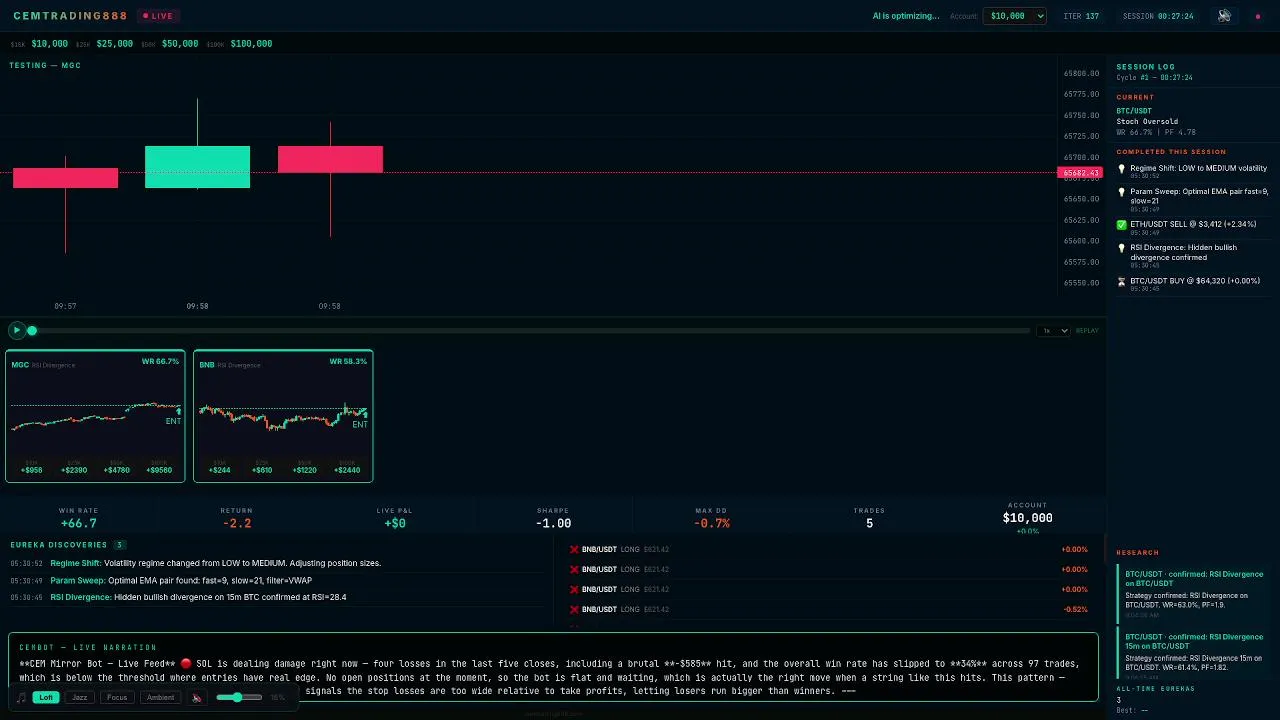Select the $25,000 account size preset

coord(114,44)
